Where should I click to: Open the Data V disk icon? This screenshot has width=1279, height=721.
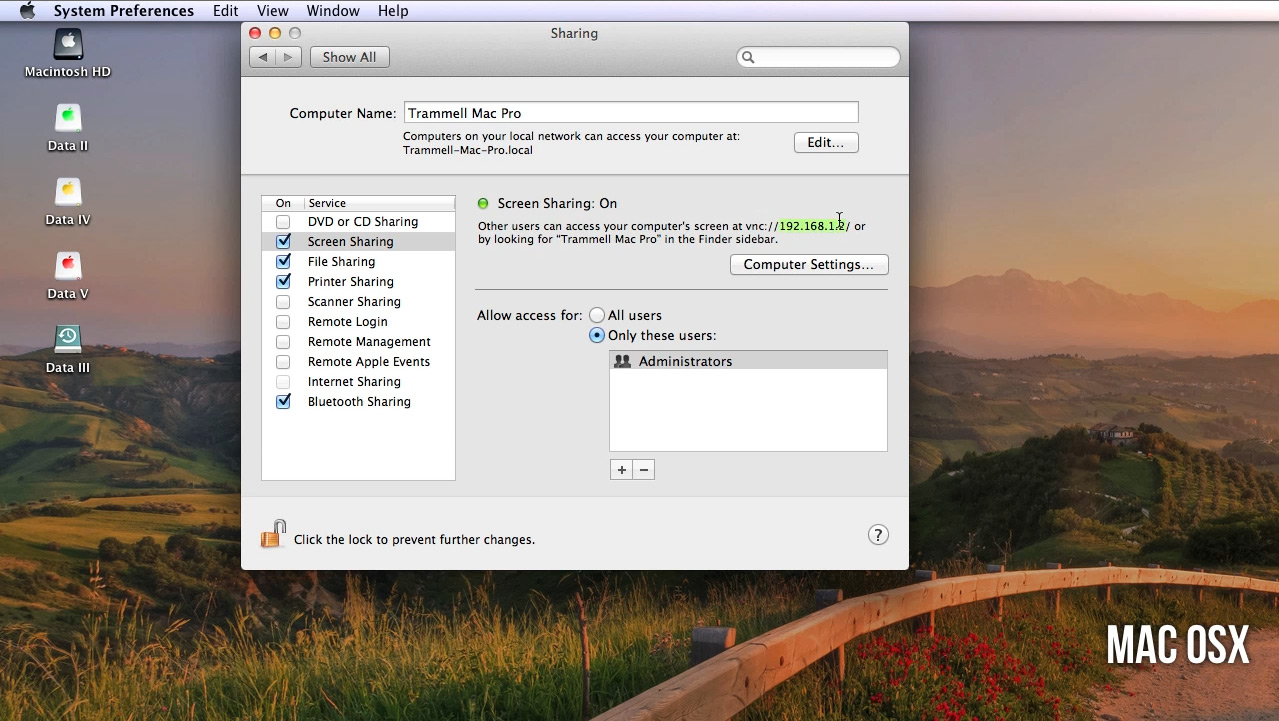click(x=66, y=264)
